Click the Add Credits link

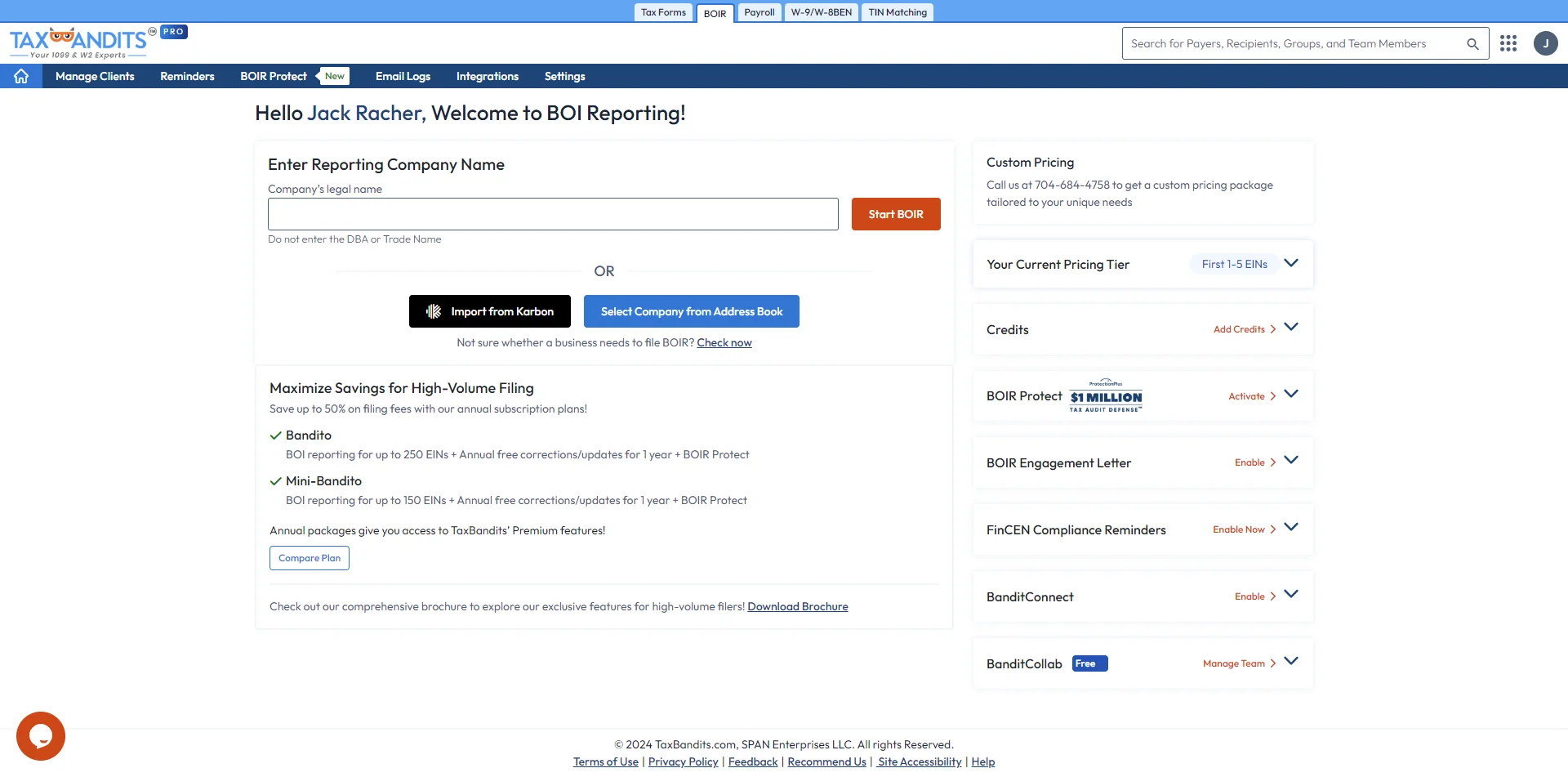coord(1244,329)
